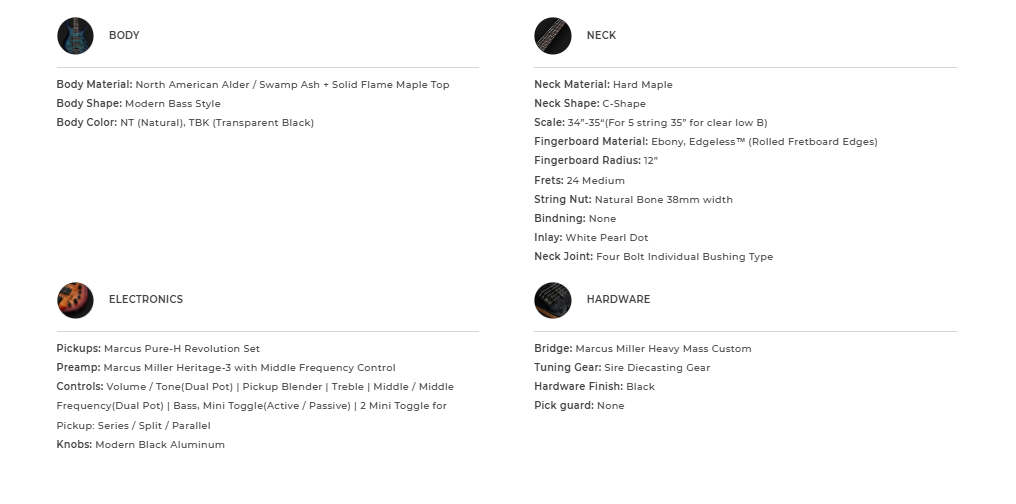Click the Pickups specification line

coord(158,349)
